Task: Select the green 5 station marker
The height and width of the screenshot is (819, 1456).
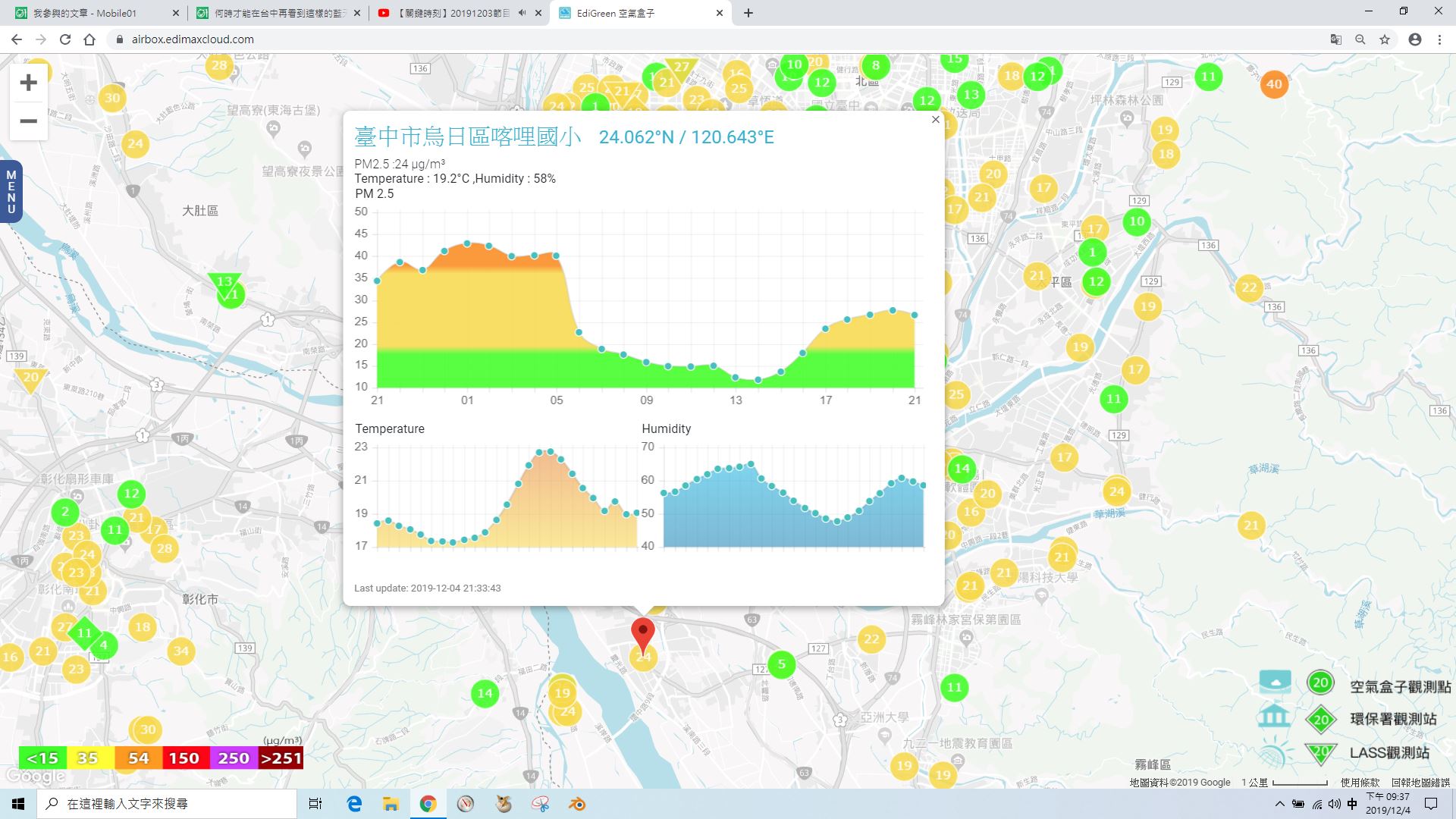Action: tap(782, 665)
